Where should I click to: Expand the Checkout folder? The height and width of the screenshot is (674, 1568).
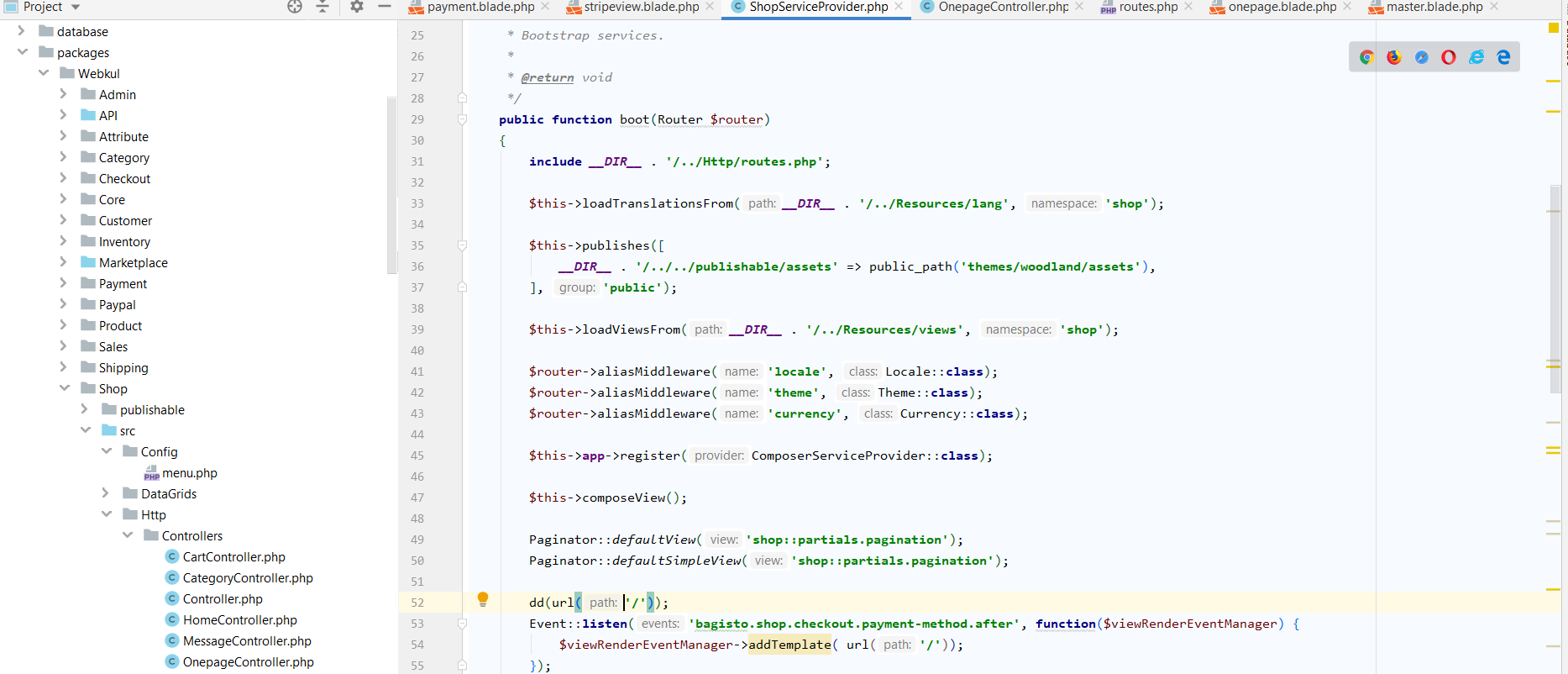pyautogui.click(x=64, y=178)
